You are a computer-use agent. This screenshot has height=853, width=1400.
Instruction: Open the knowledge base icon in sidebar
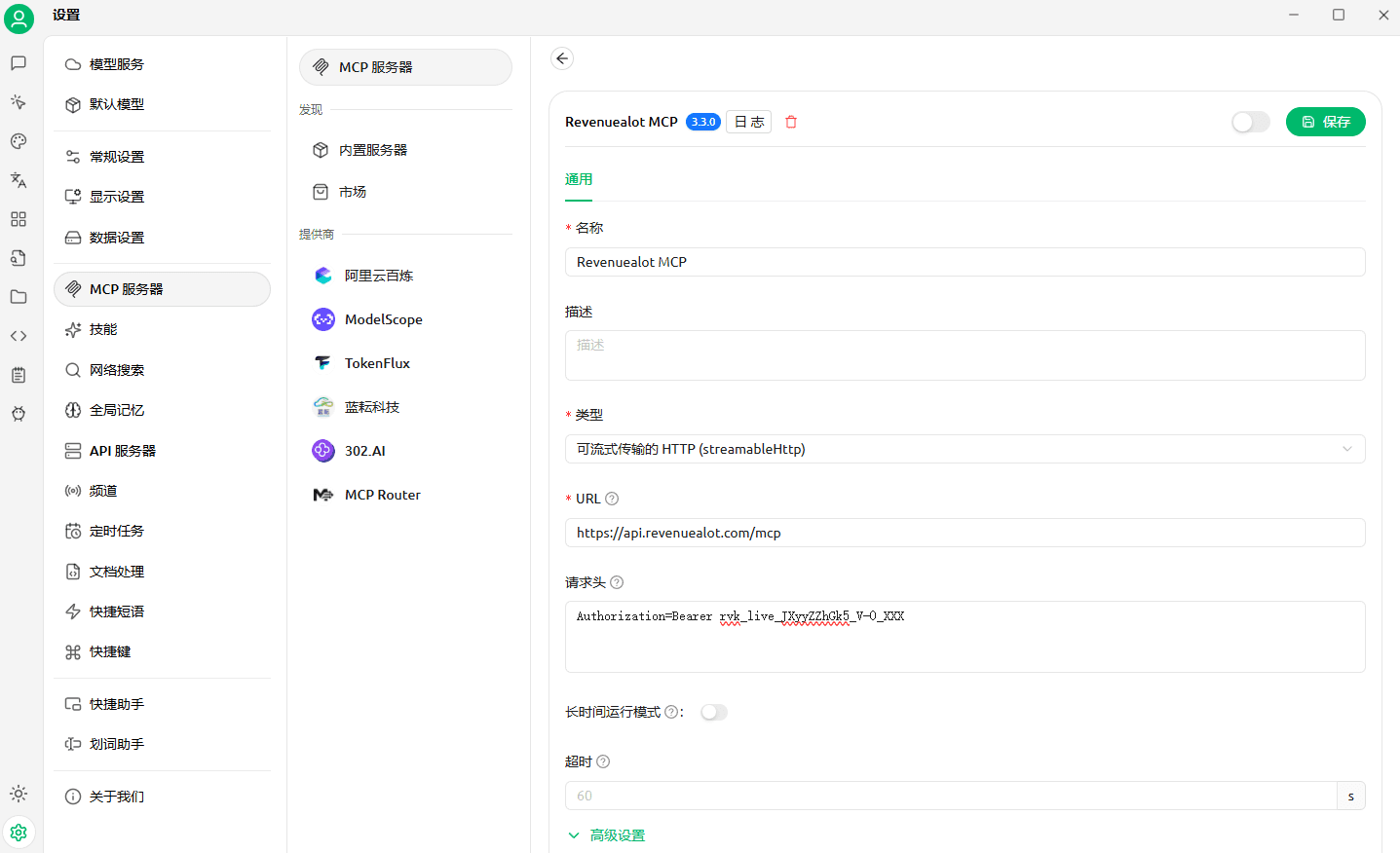pyautogui.click(x=19, y=258)
